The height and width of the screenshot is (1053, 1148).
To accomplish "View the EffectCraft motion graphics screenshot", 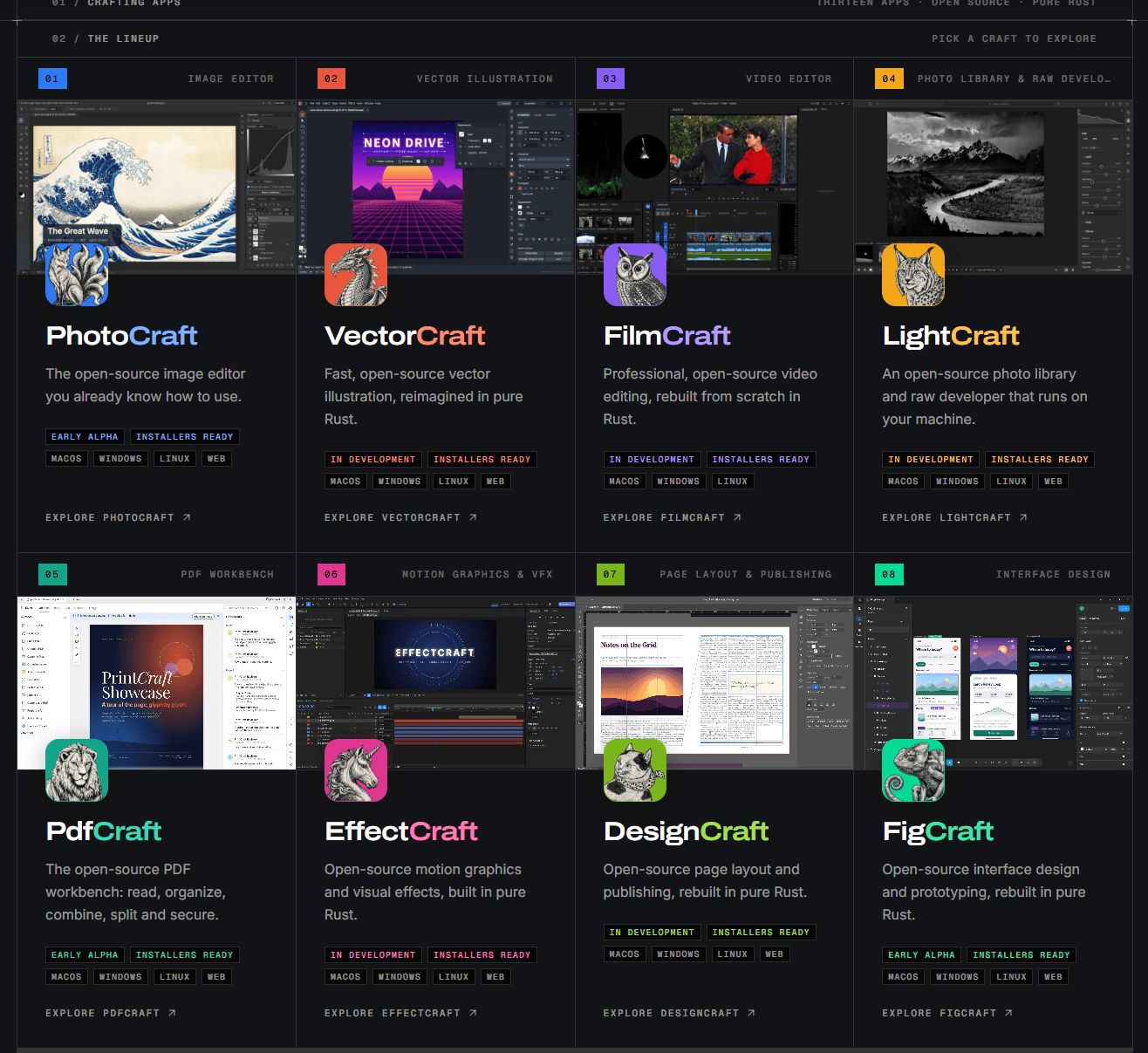I will (x=436, y=683).
